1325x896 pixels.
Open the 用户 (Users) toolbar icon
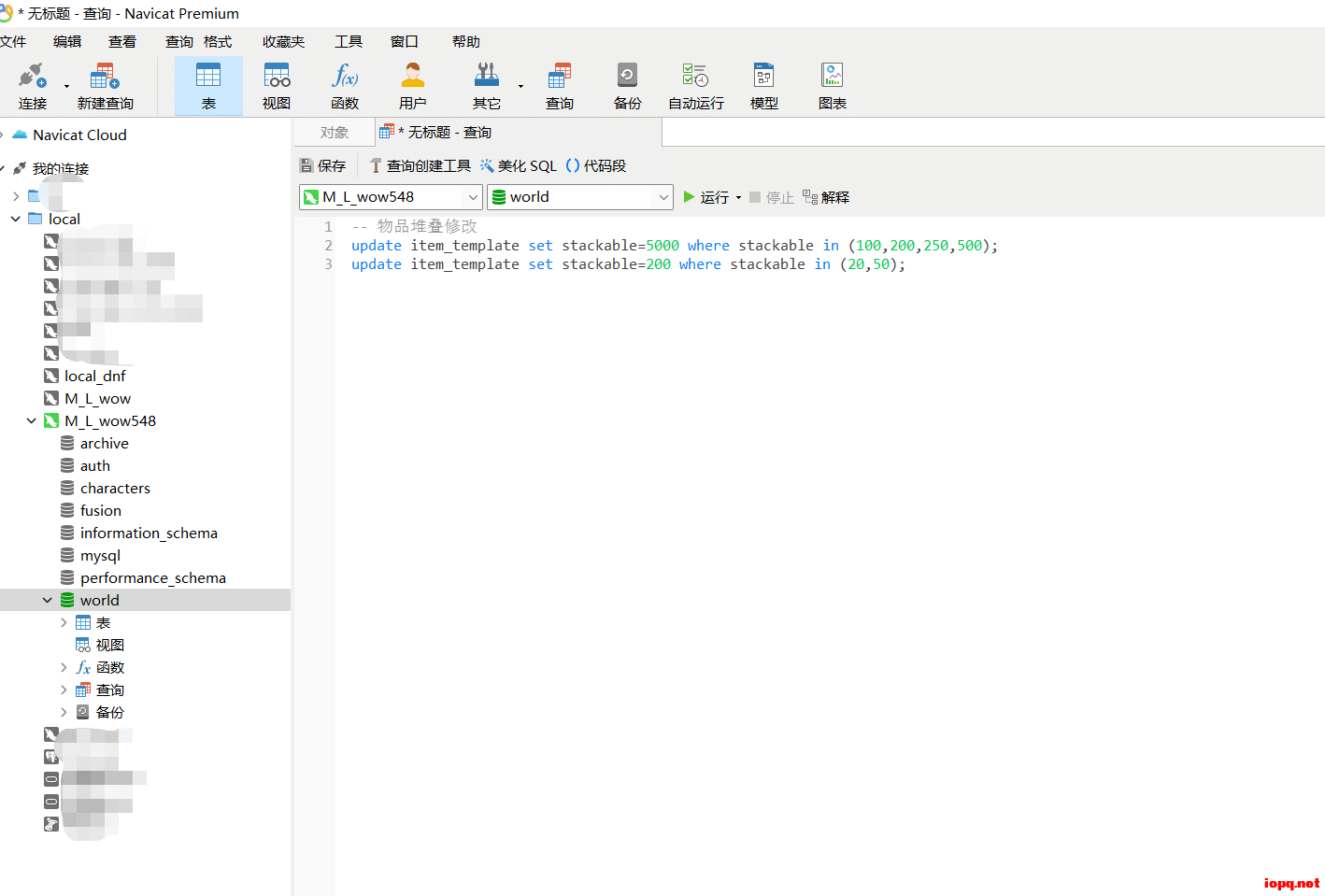412,86
